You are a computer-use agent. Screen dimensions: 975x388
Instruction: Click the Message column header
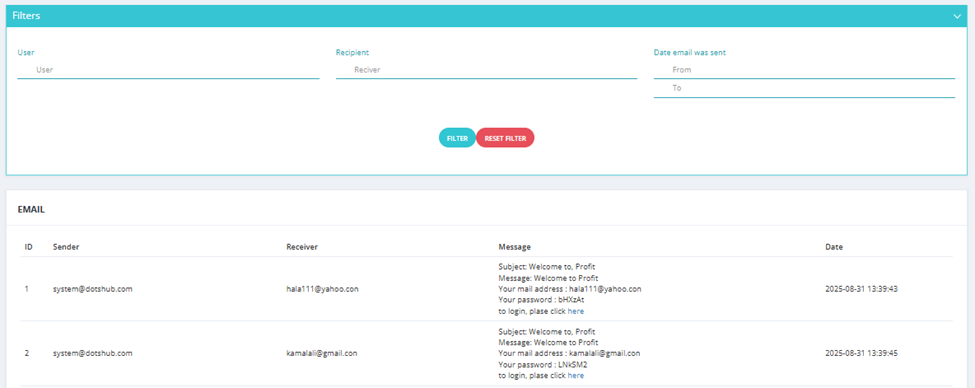[x=514, y=247]
